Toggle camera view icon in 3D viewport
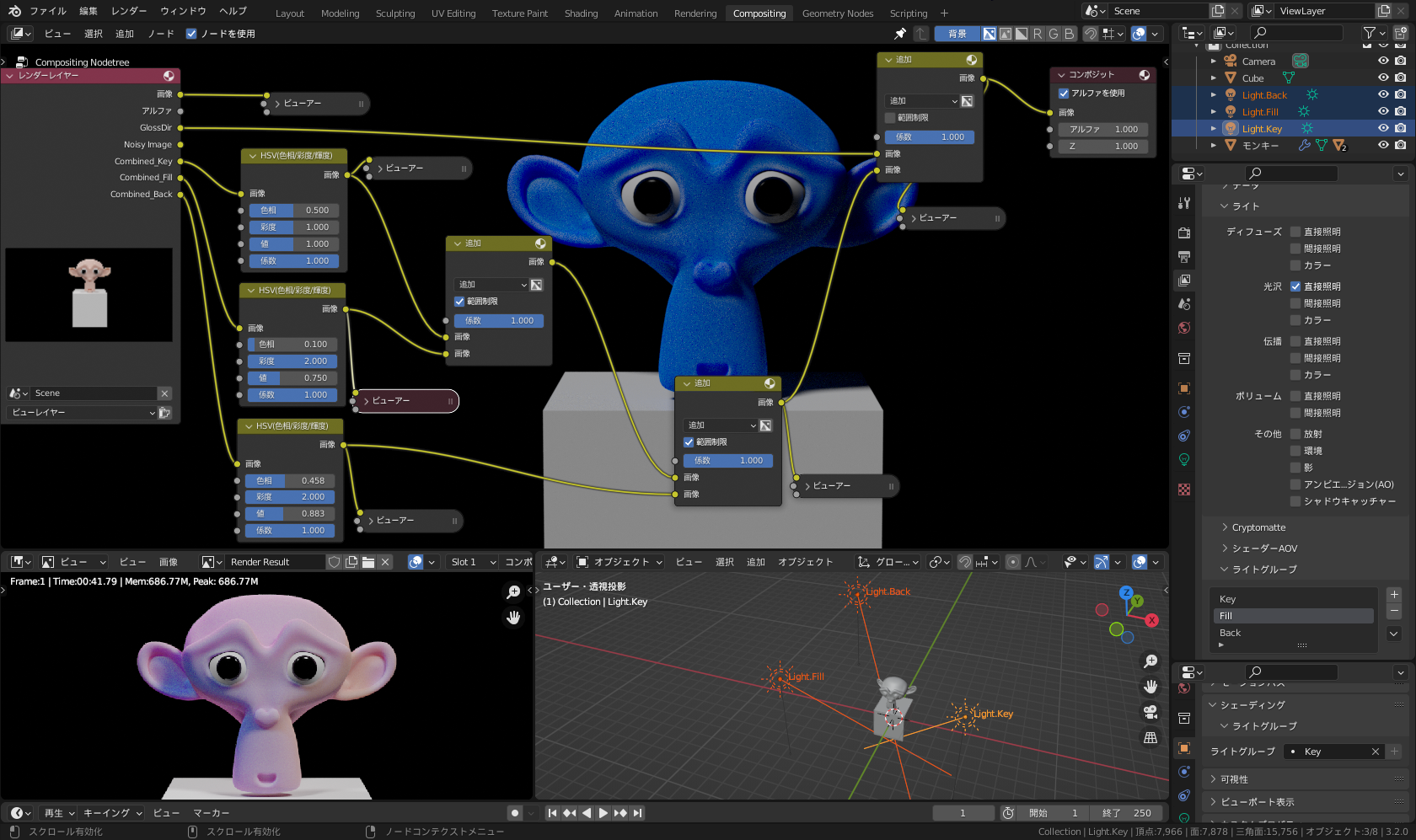This screenshot has width=1416, height=840. [1150, 712]
